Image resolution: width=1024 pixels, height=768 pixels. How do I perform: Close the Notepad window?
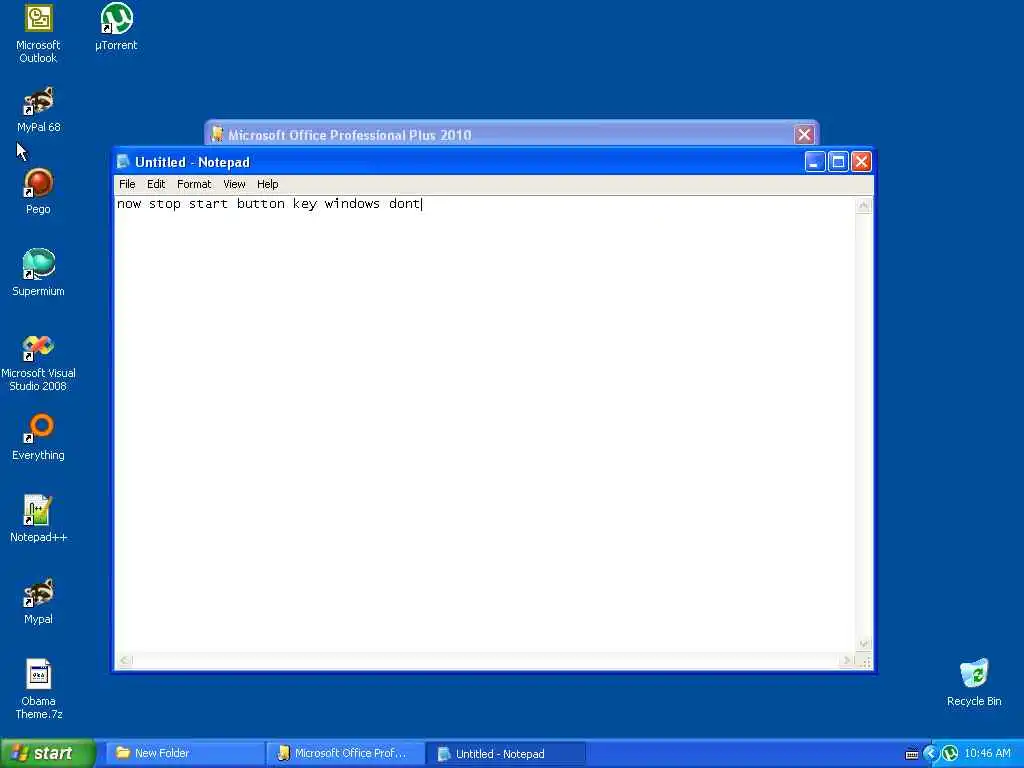click(861, 162)
